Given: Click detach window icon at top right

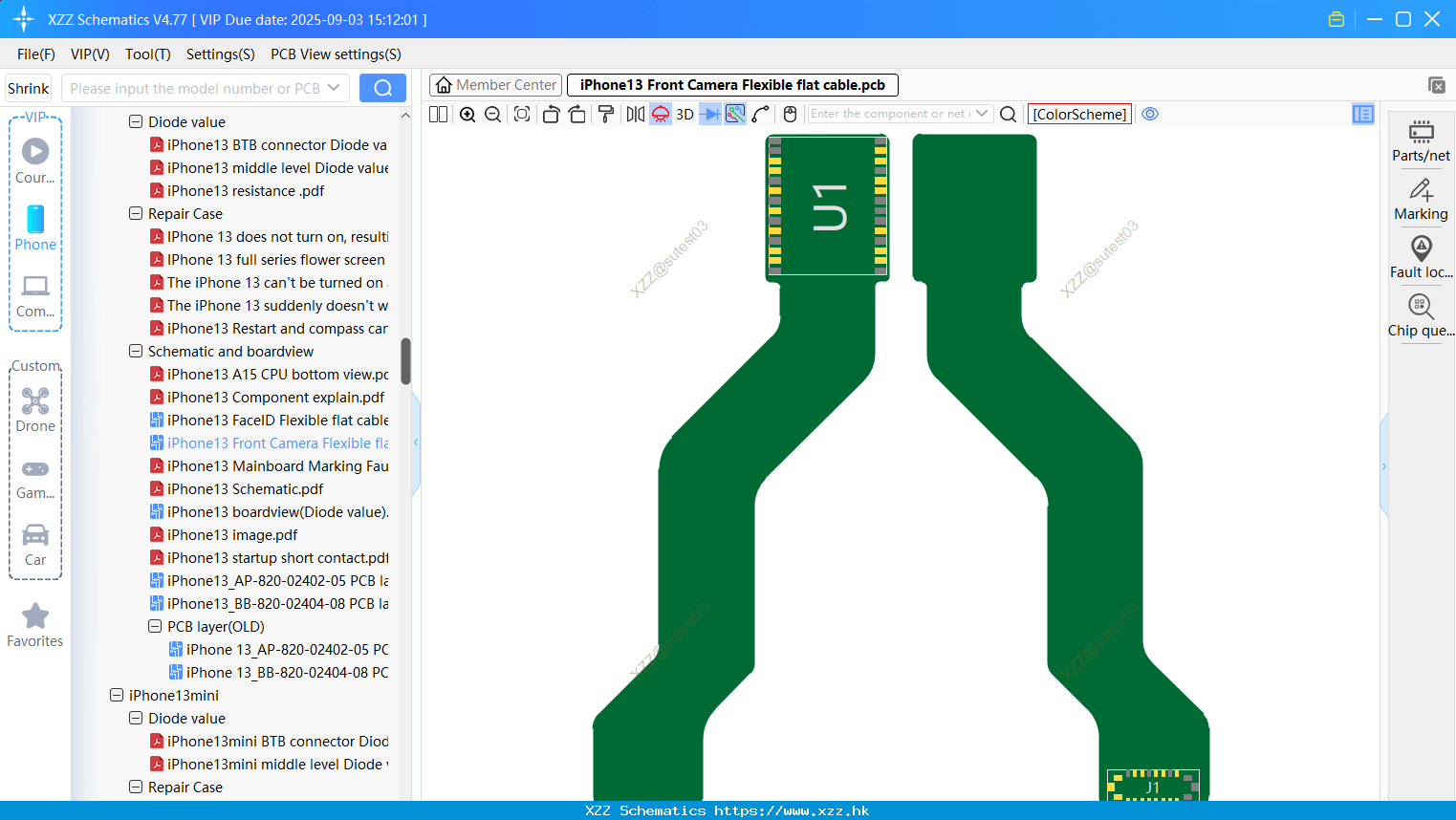Looking at the screenshot, I should 1436,85.
